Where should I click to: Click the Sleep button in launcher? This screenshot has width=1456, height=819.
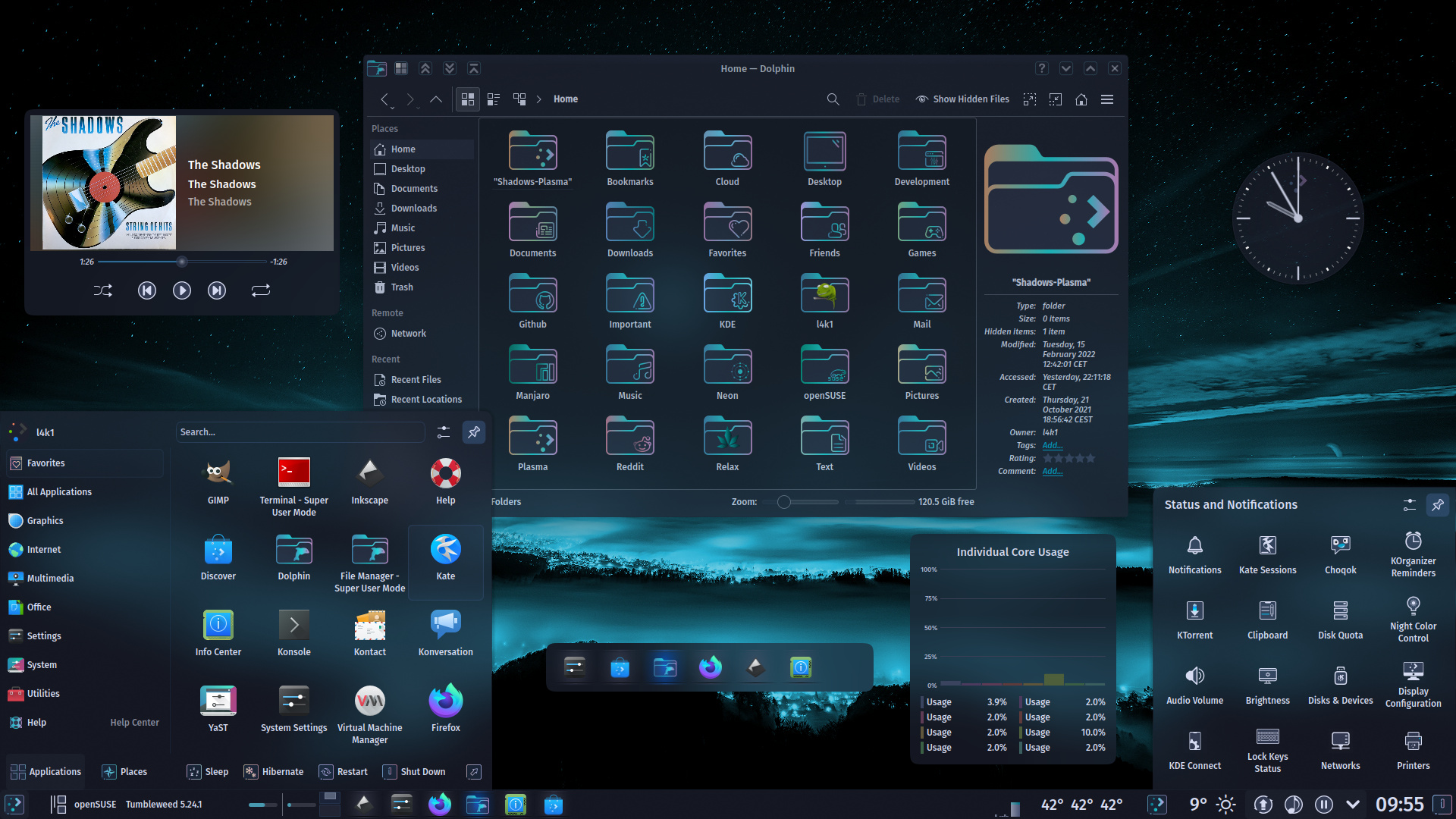(x=208, y=772)
